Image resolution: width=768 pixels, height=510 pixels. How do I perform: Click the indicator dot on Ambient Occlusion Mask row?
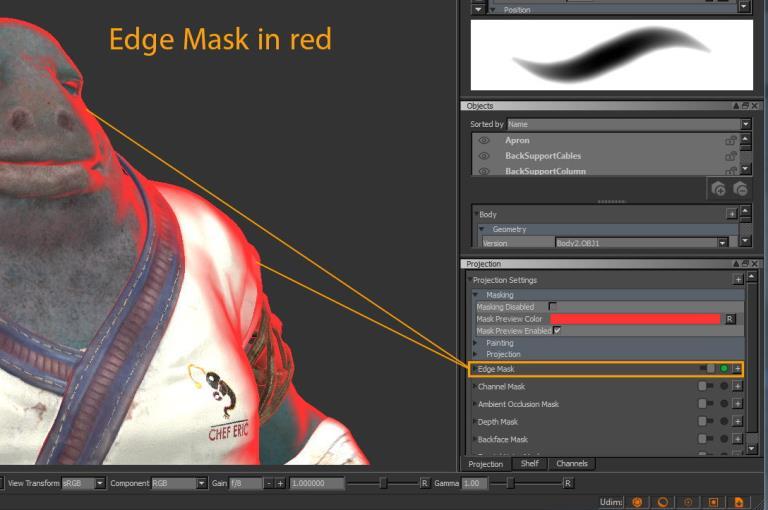(x=724, y=404)
